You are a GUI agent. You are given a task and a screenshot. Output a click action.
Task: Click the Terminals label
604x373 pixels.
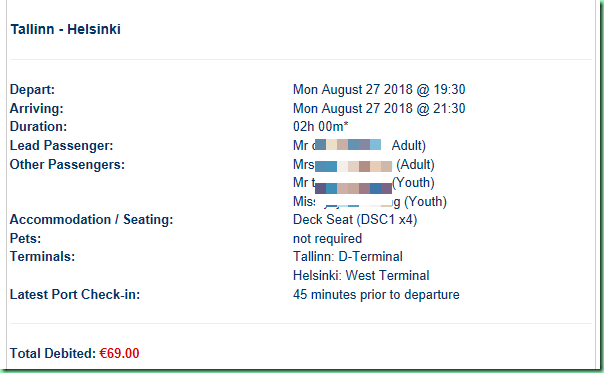pos(42,257)
